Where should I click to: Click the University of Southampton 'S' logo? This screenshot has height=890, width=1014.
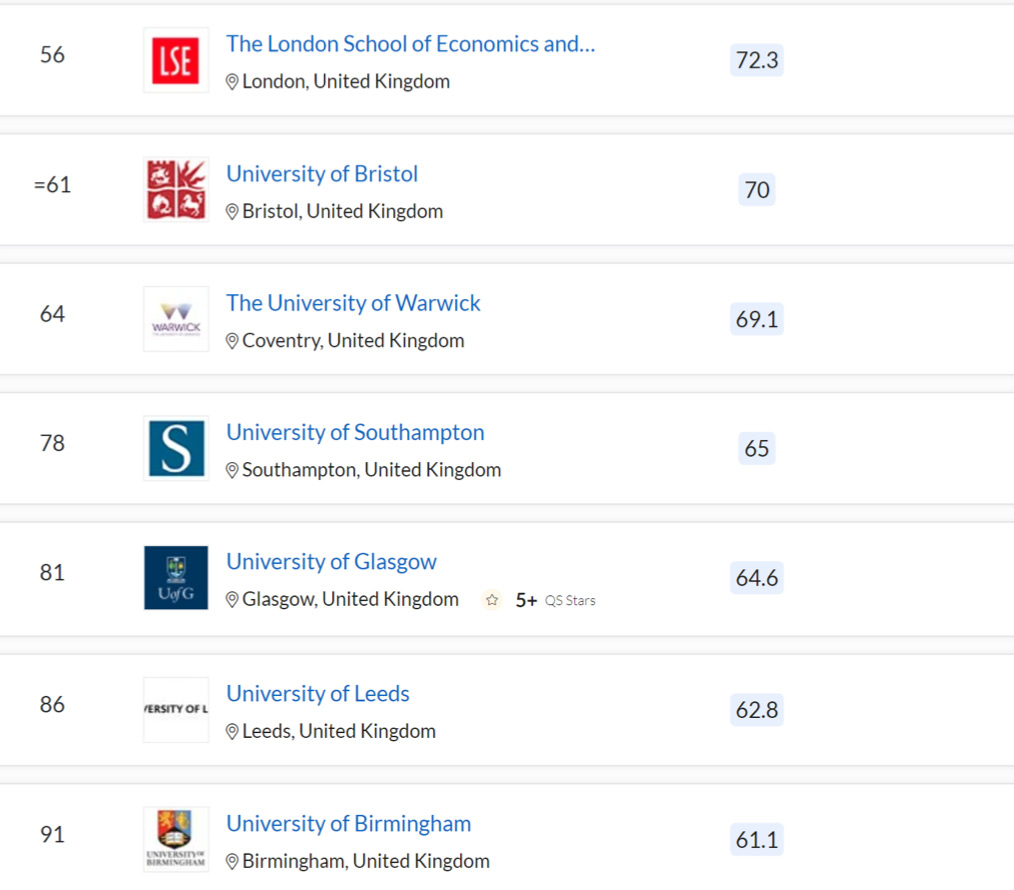point(175,448)
